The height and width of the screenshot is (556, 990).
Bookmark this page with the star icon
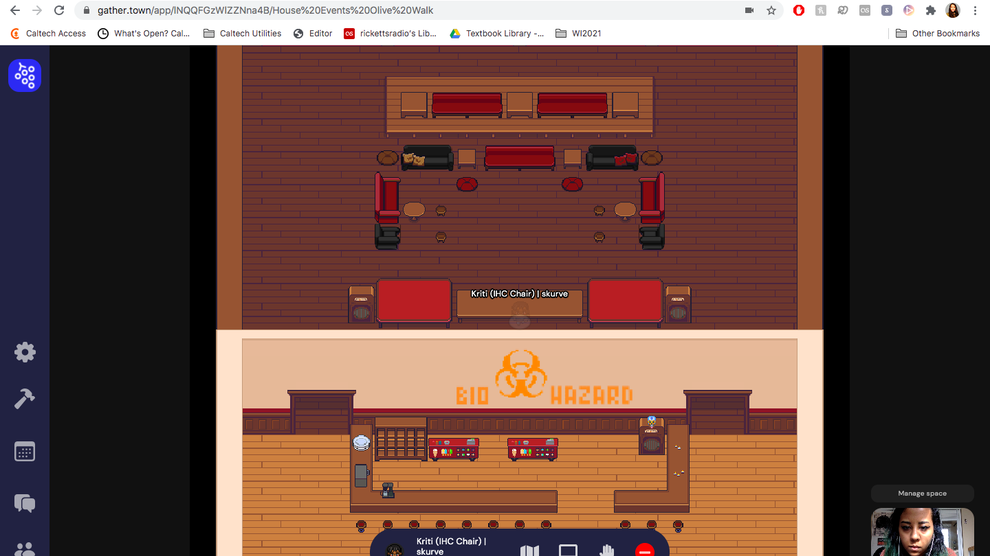(x=771, y=10)
